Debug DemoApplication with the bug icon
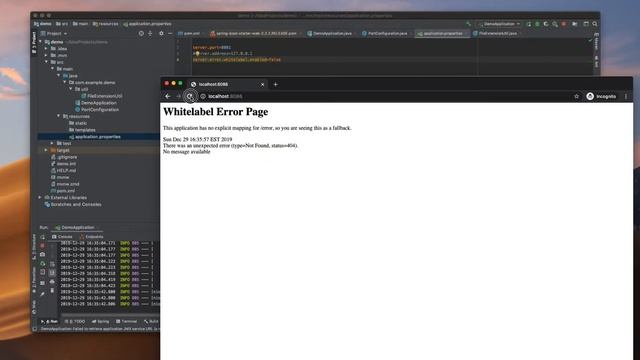The width and height of the screenshot is (640, 360). click(x=537, y=24)
